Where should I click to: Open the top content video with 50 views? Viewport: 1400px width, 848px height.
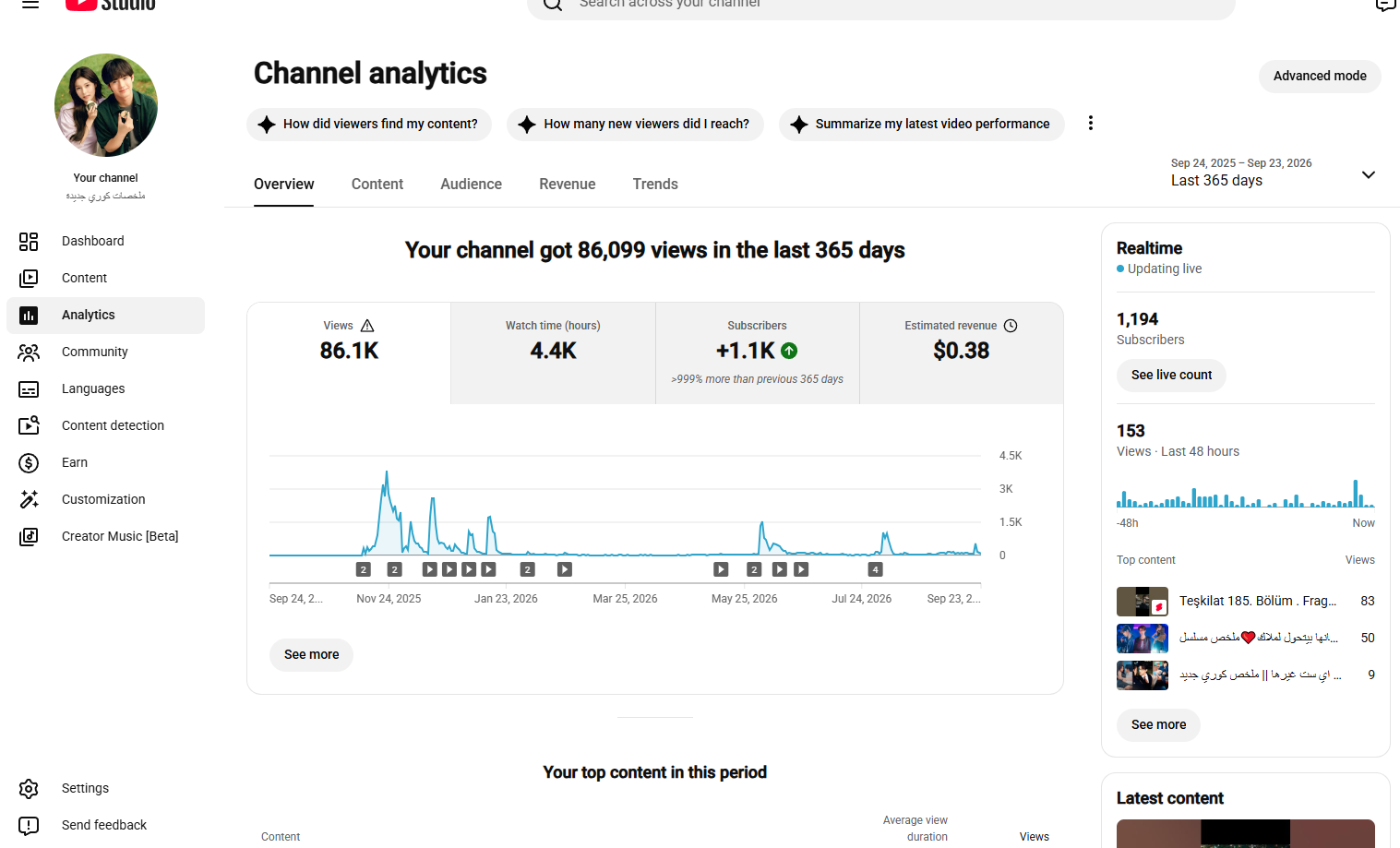(1246, 638)
